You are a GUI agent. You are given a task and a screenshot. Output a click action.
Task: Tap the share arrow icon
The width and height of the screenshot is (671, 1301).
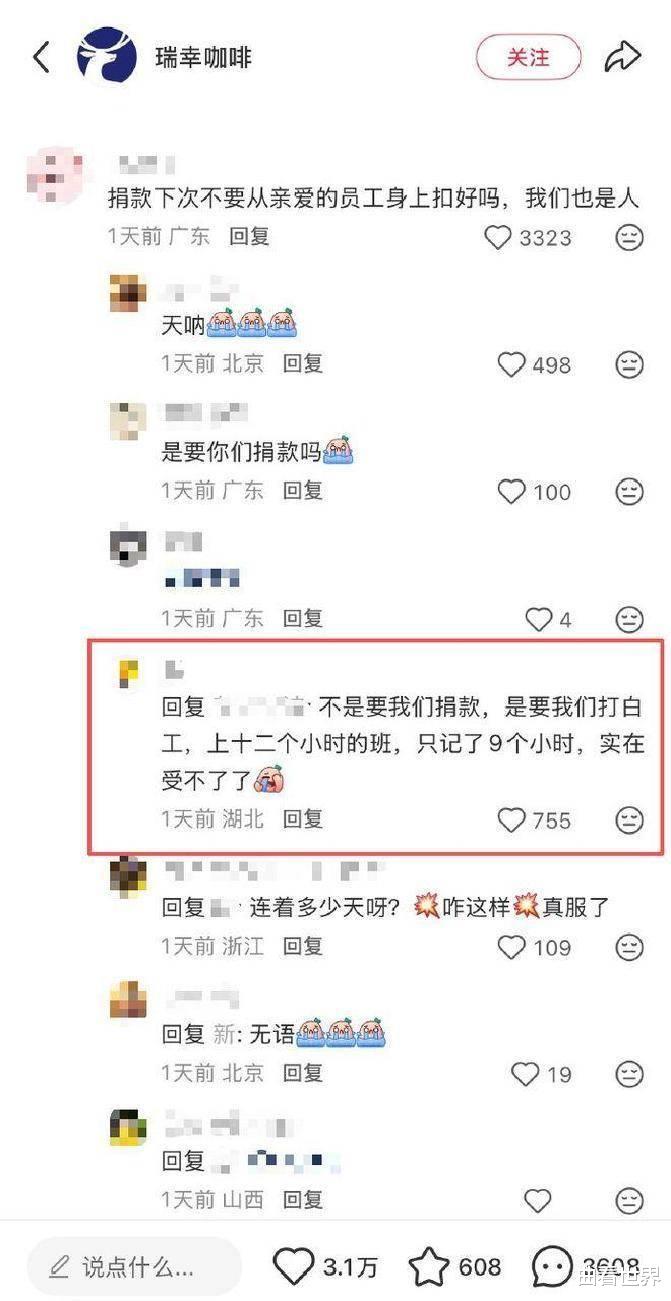[622, 57]
